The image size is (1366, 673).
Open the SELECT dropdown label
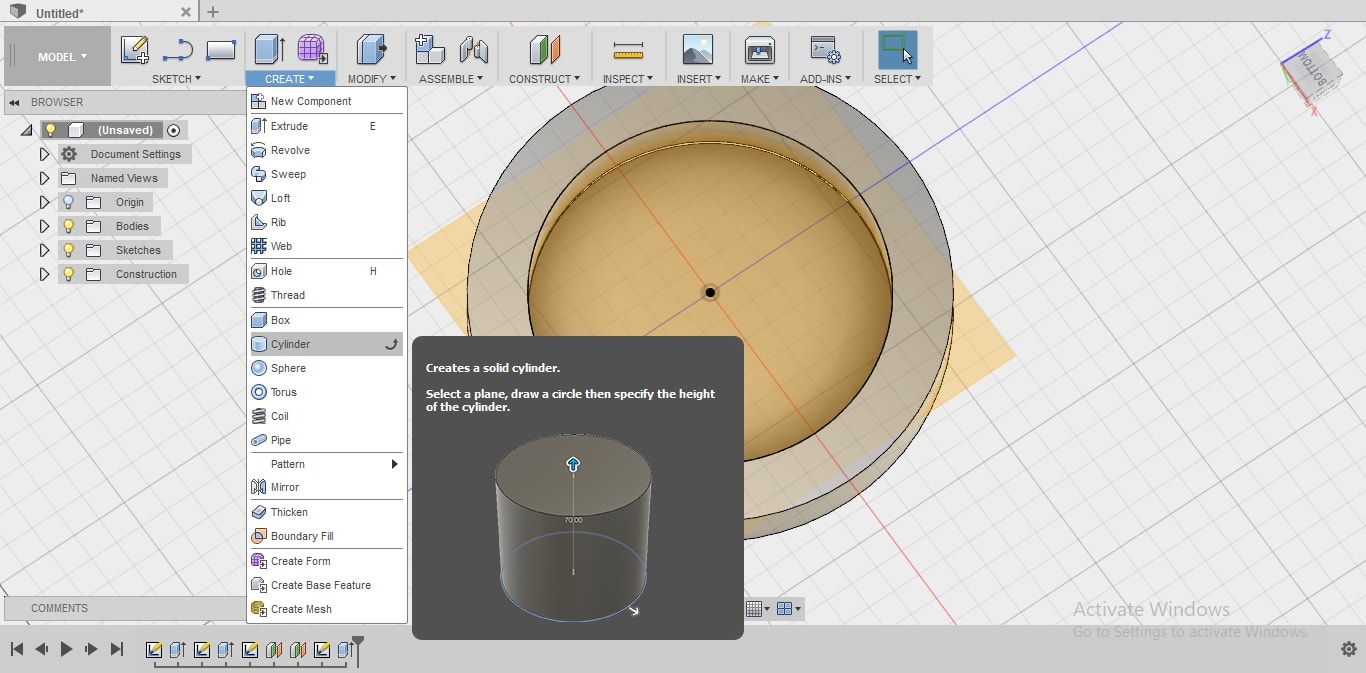(897, 79)
